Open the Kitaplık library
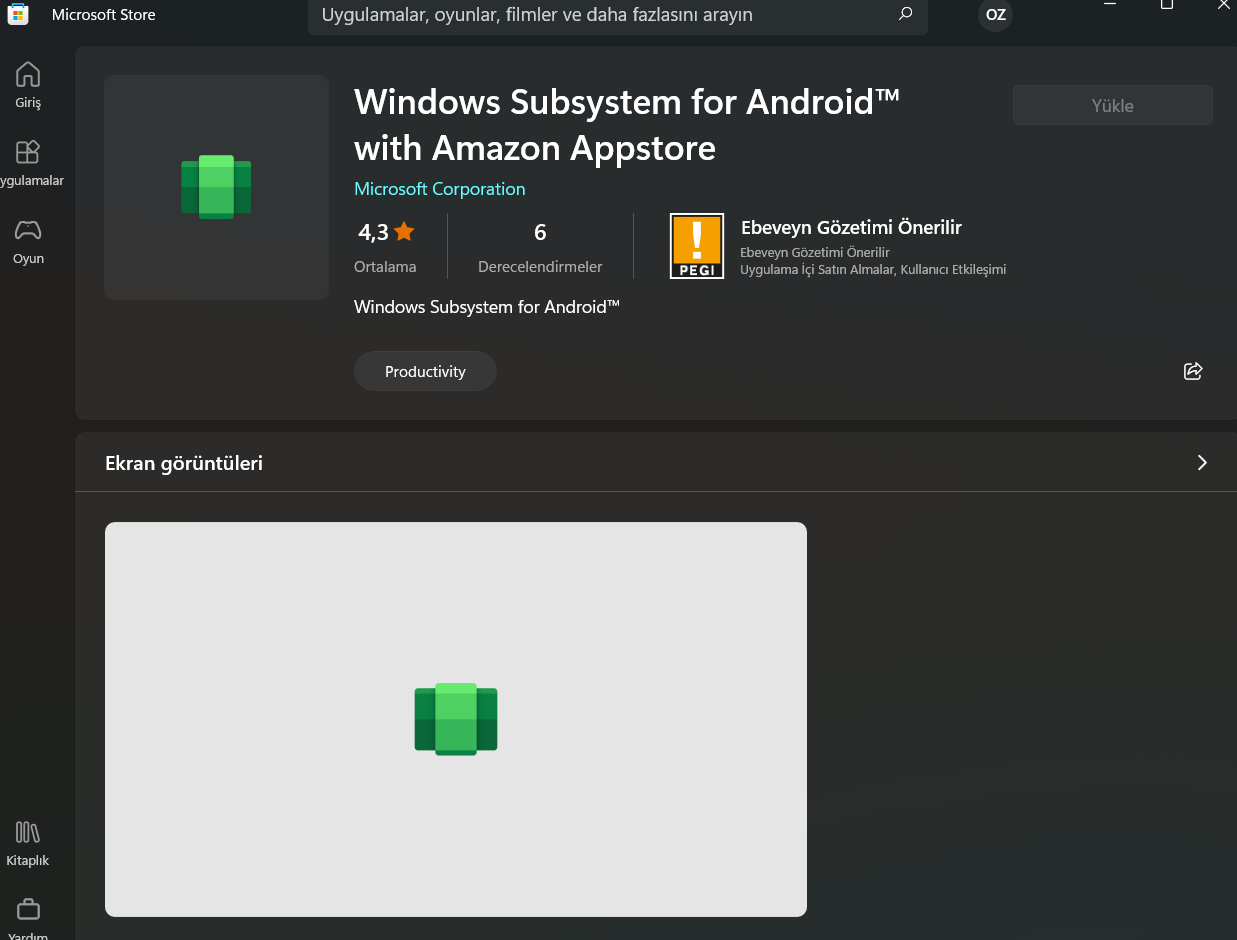Screen dimensions: 1237x940 (28, 843)
